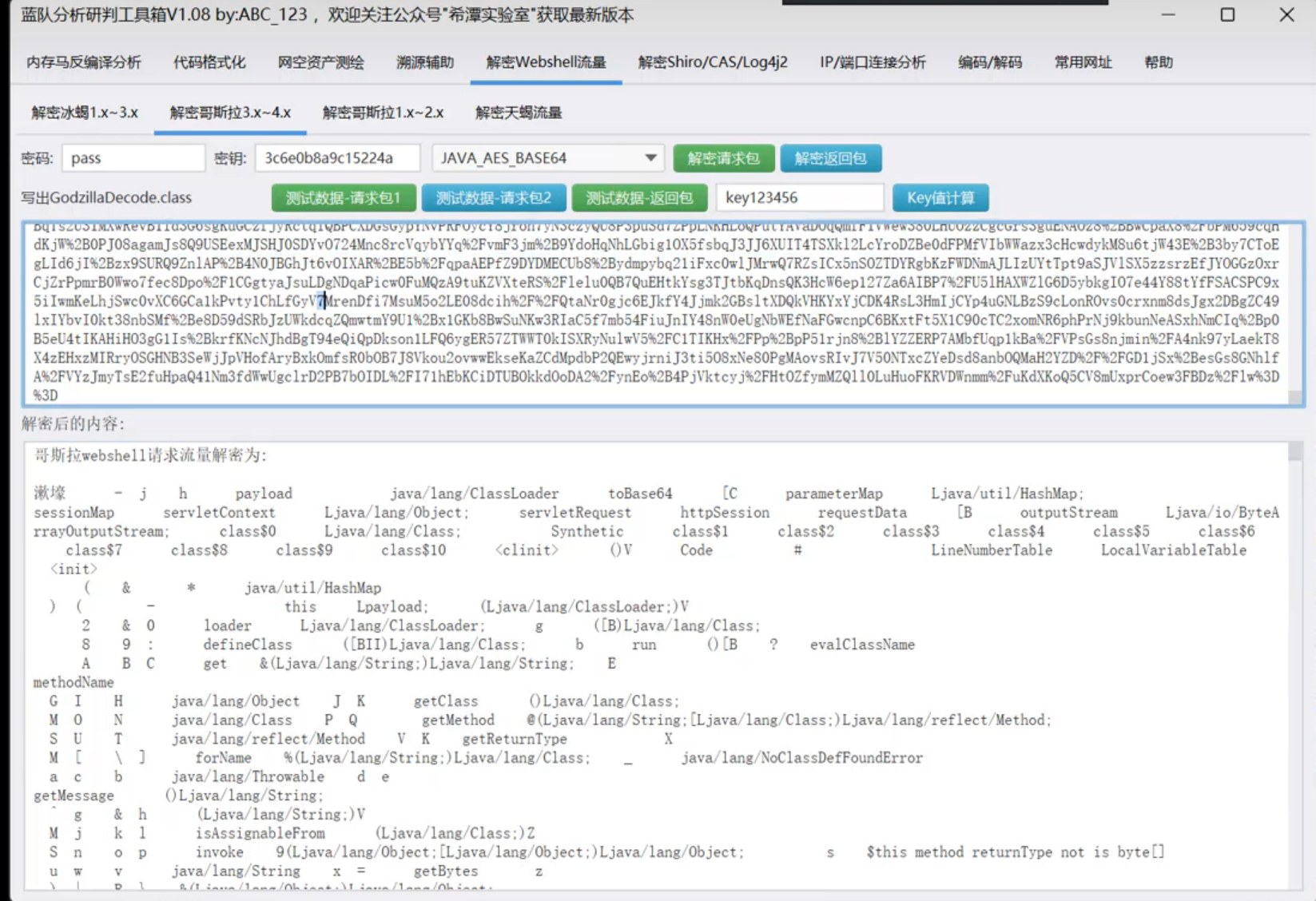Open the 解密天蝎流量 sub-tab
This screenshot has height=901, width=1316.
(x=519, y=113)
